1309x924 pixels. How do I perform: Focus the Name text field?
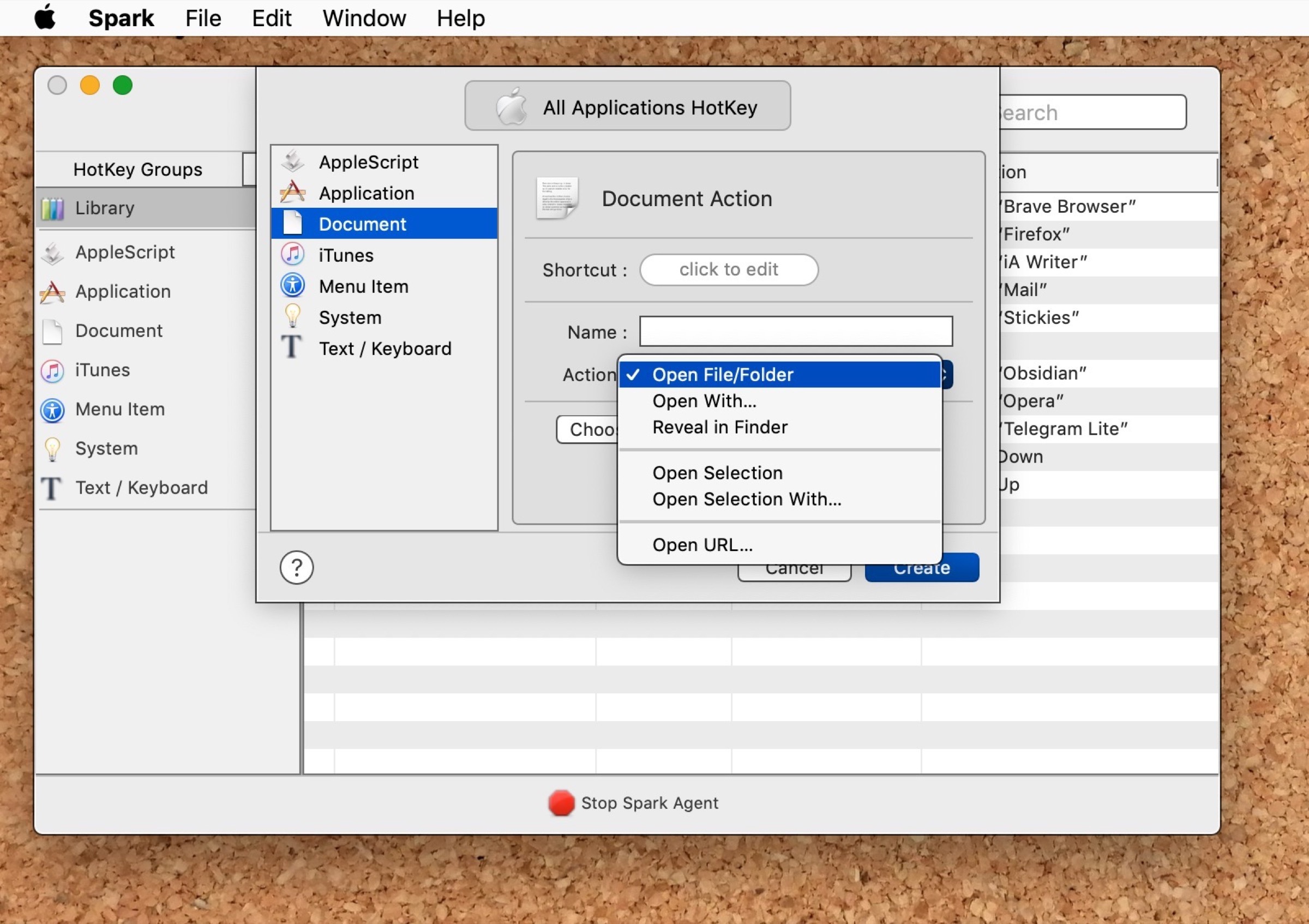tap(795, 331)
